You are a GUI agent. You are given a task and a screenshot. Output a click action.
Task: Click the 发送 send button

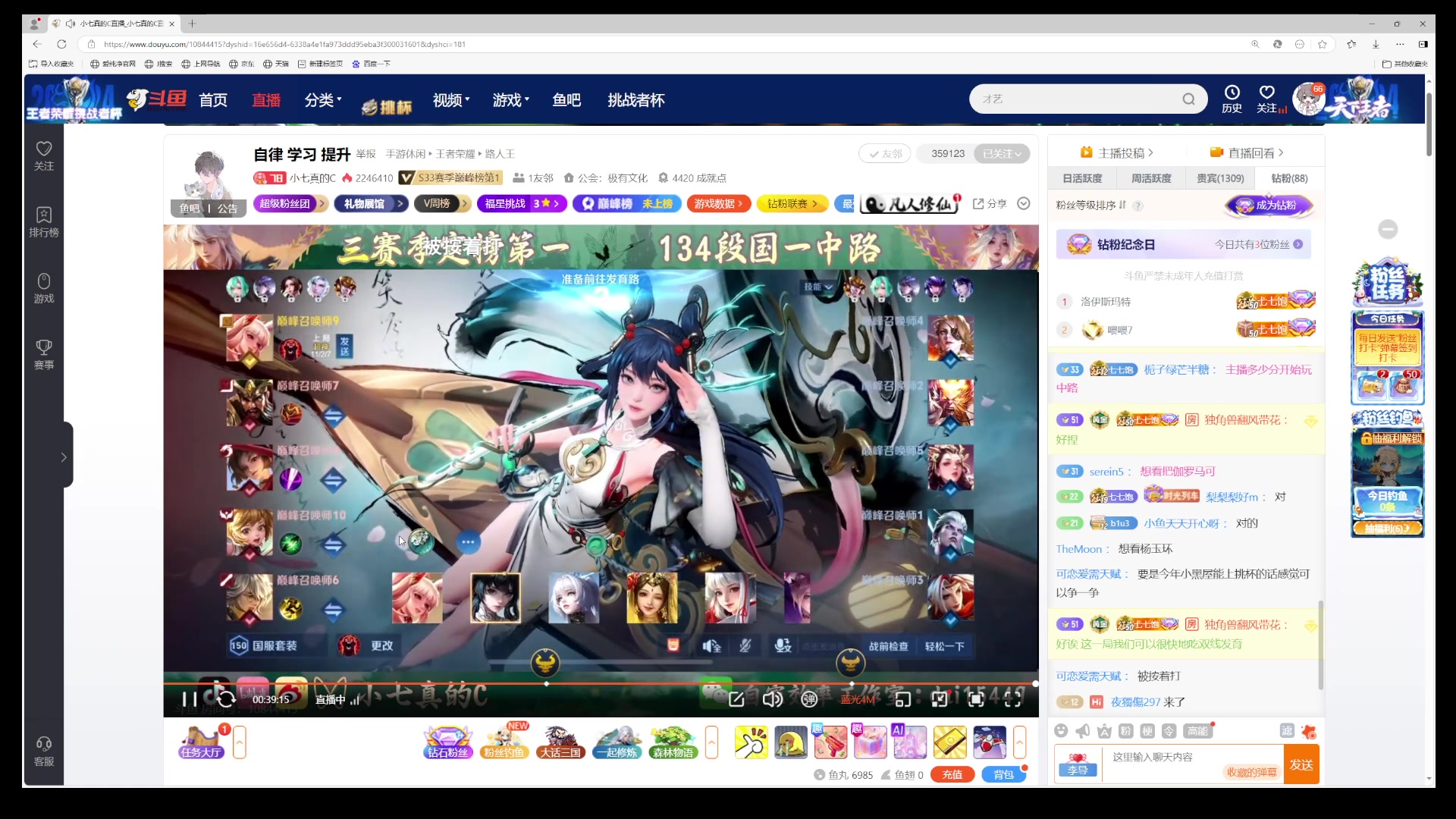tap(1301, 764)
